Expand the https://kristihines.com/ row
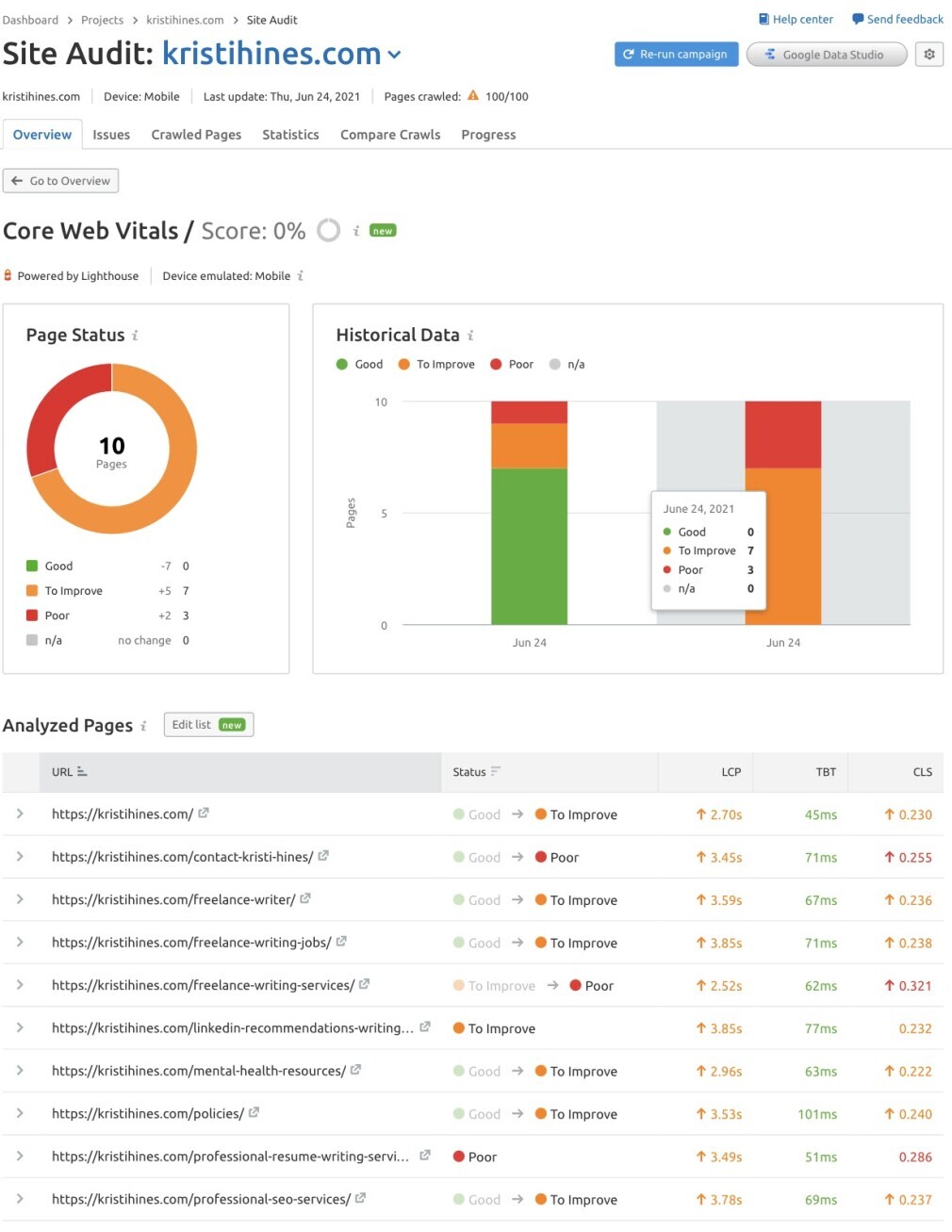The height and width of the screenshot is (1232, 952). (x=20, y=813)
